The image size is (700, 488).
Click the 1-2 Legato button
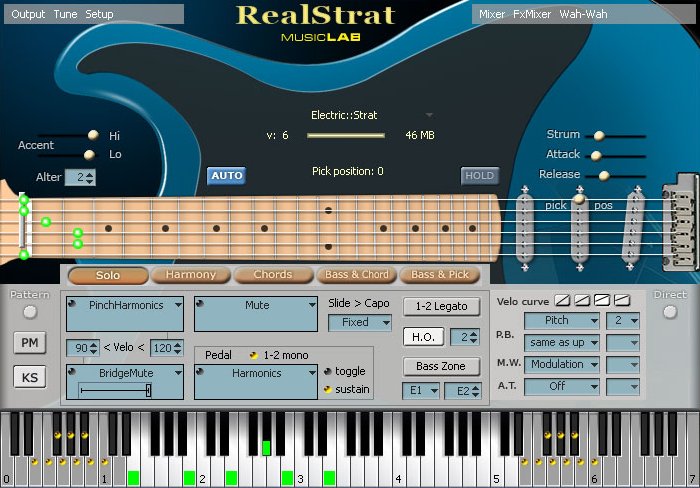point(442,306)
